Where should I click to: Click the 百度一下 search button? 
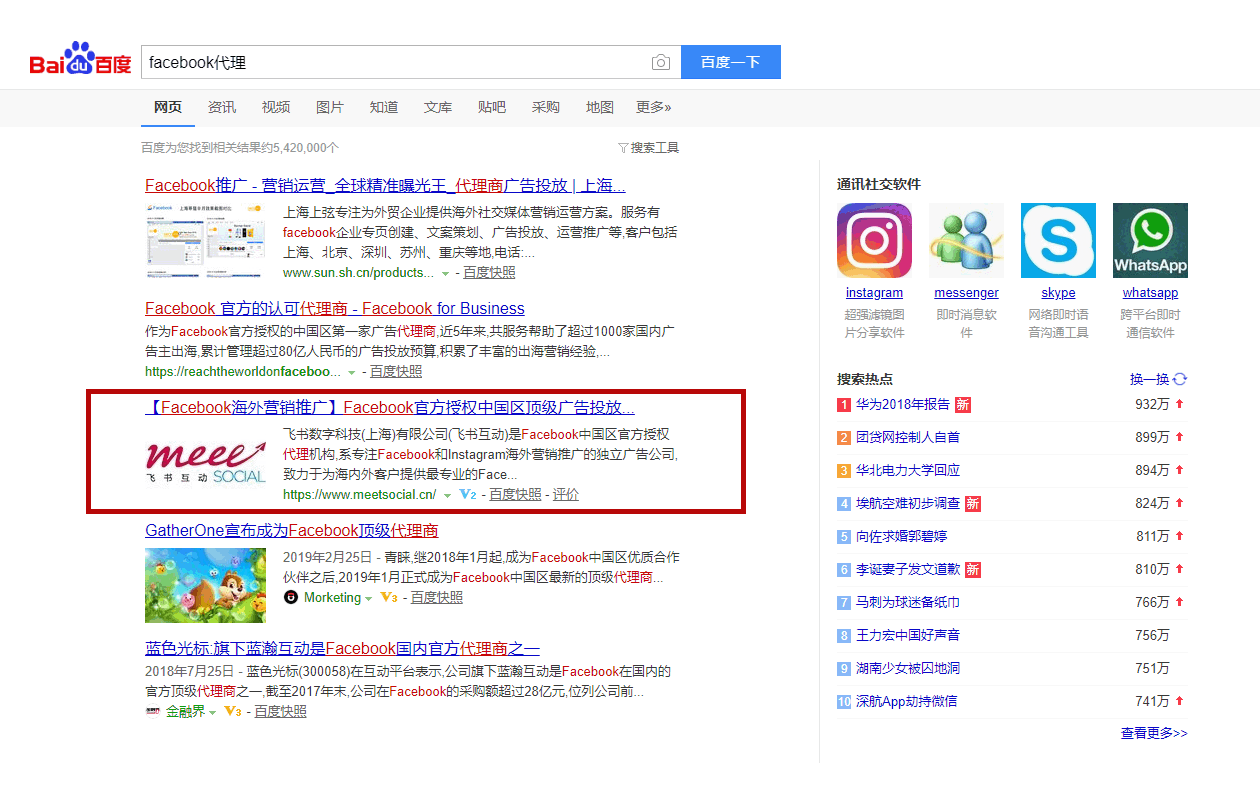[731, 62]
